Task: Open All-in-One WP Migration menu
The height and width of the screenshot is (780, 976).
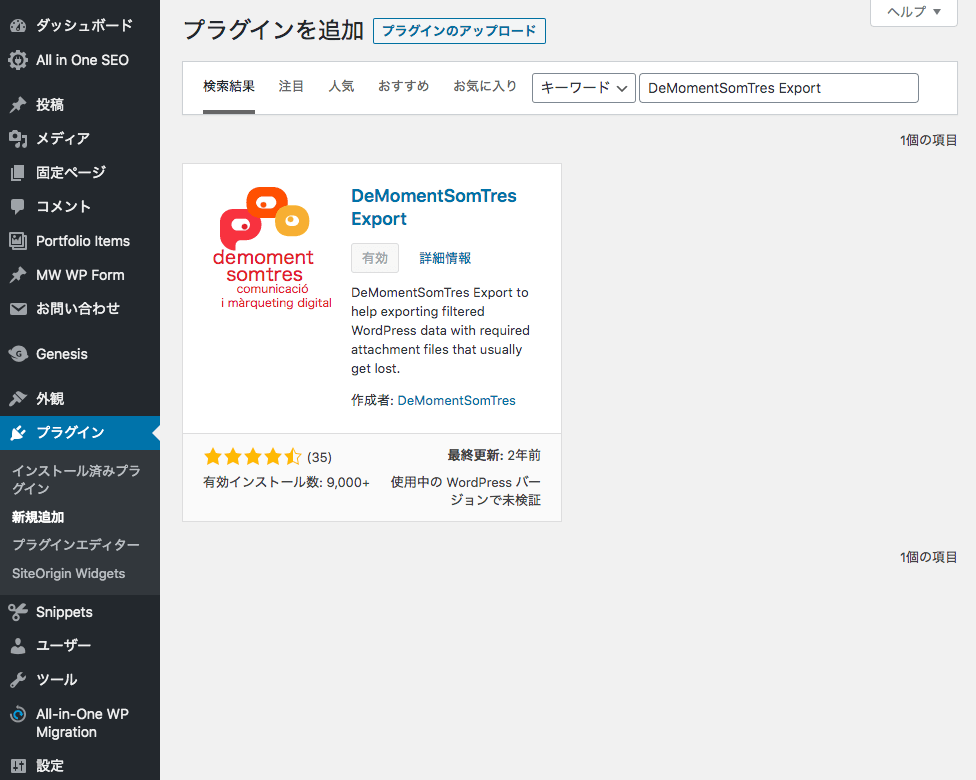Action: (x=80, y=723)
